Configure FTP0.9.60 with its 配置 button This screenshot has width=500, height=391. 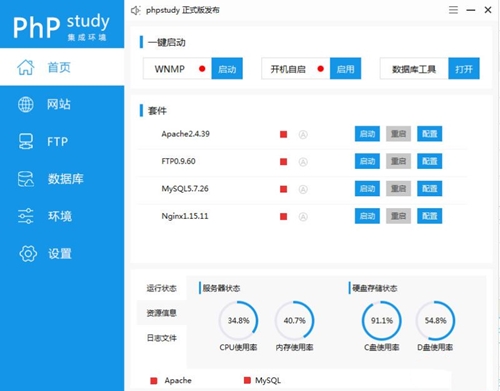pos(430,161)
